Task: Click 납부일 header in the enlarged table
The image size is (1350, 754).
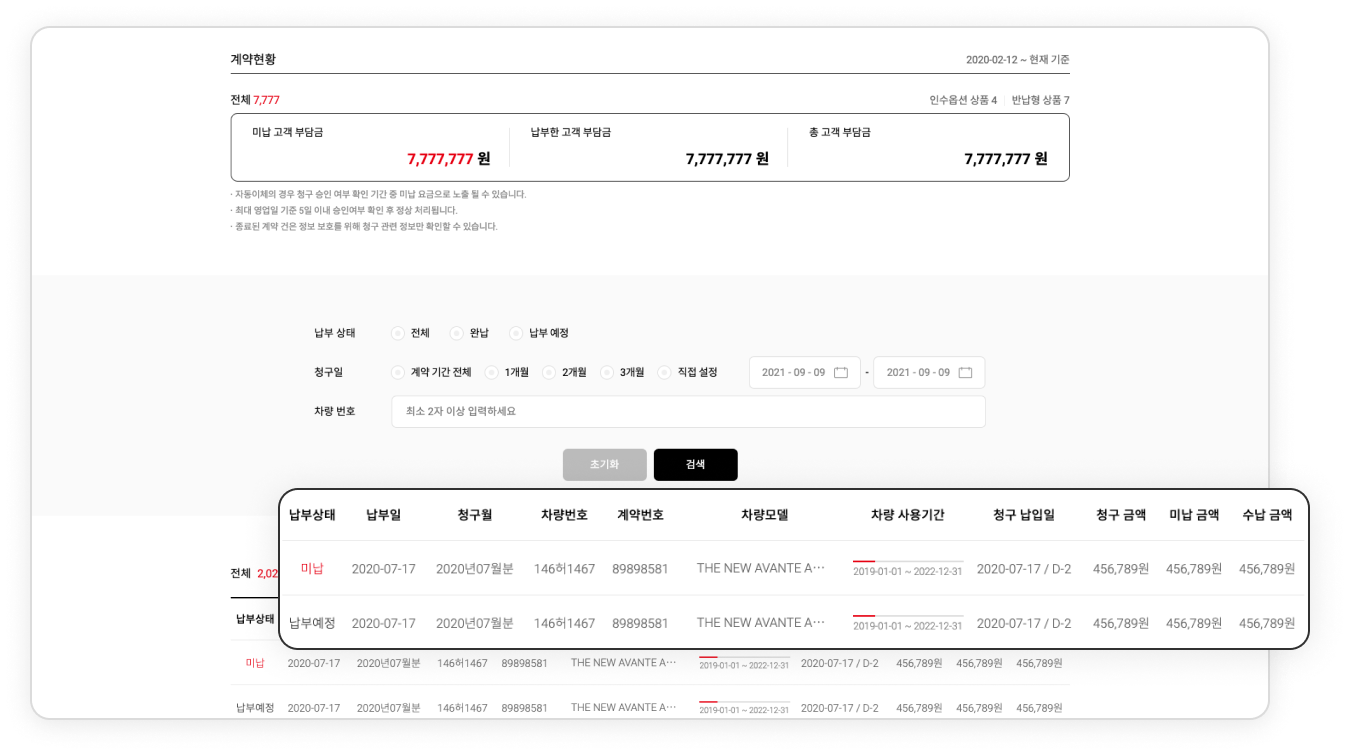Action: coord(384,515)
